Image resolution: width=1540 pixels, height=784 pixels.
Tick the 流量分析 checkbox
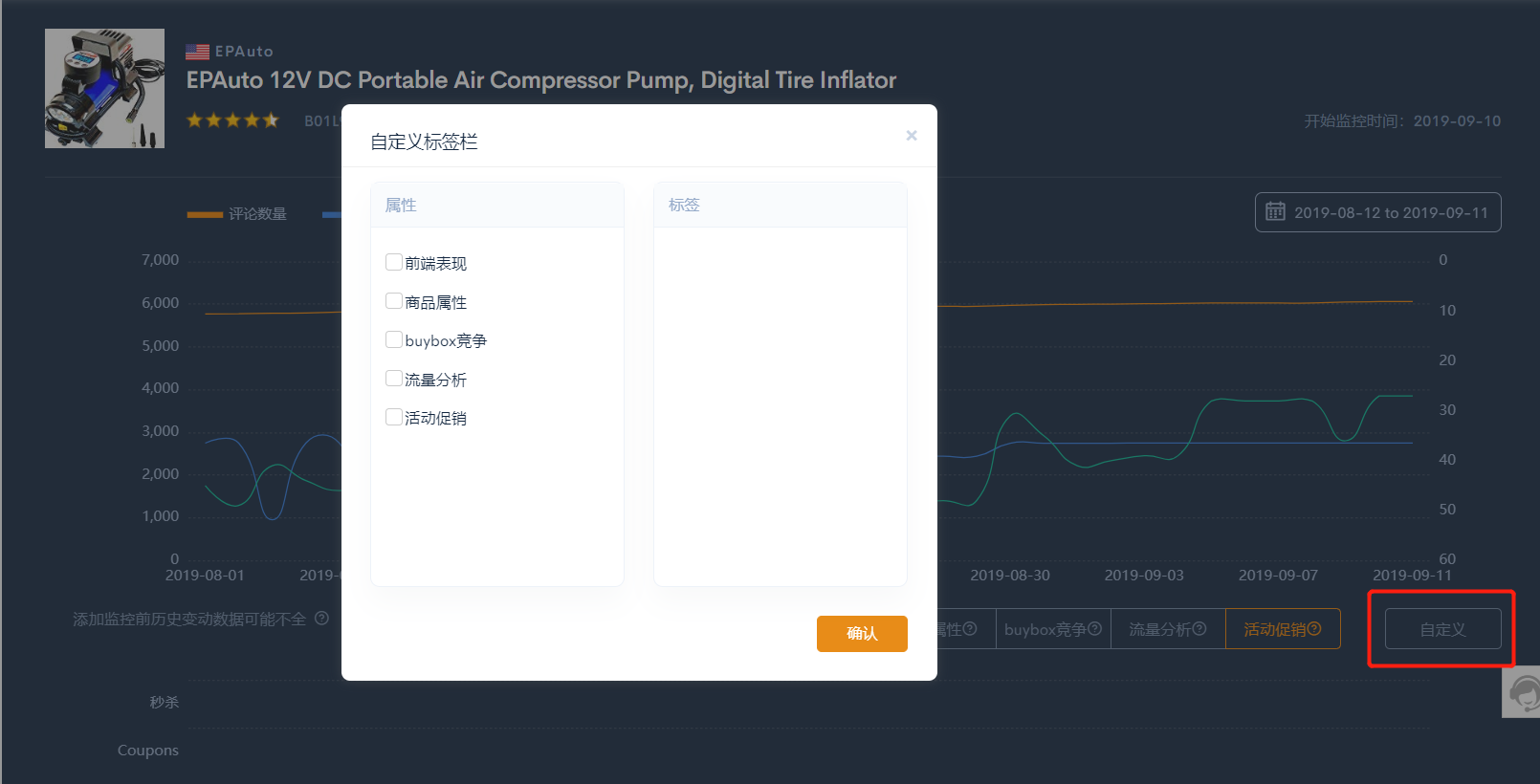click(394, 379)
